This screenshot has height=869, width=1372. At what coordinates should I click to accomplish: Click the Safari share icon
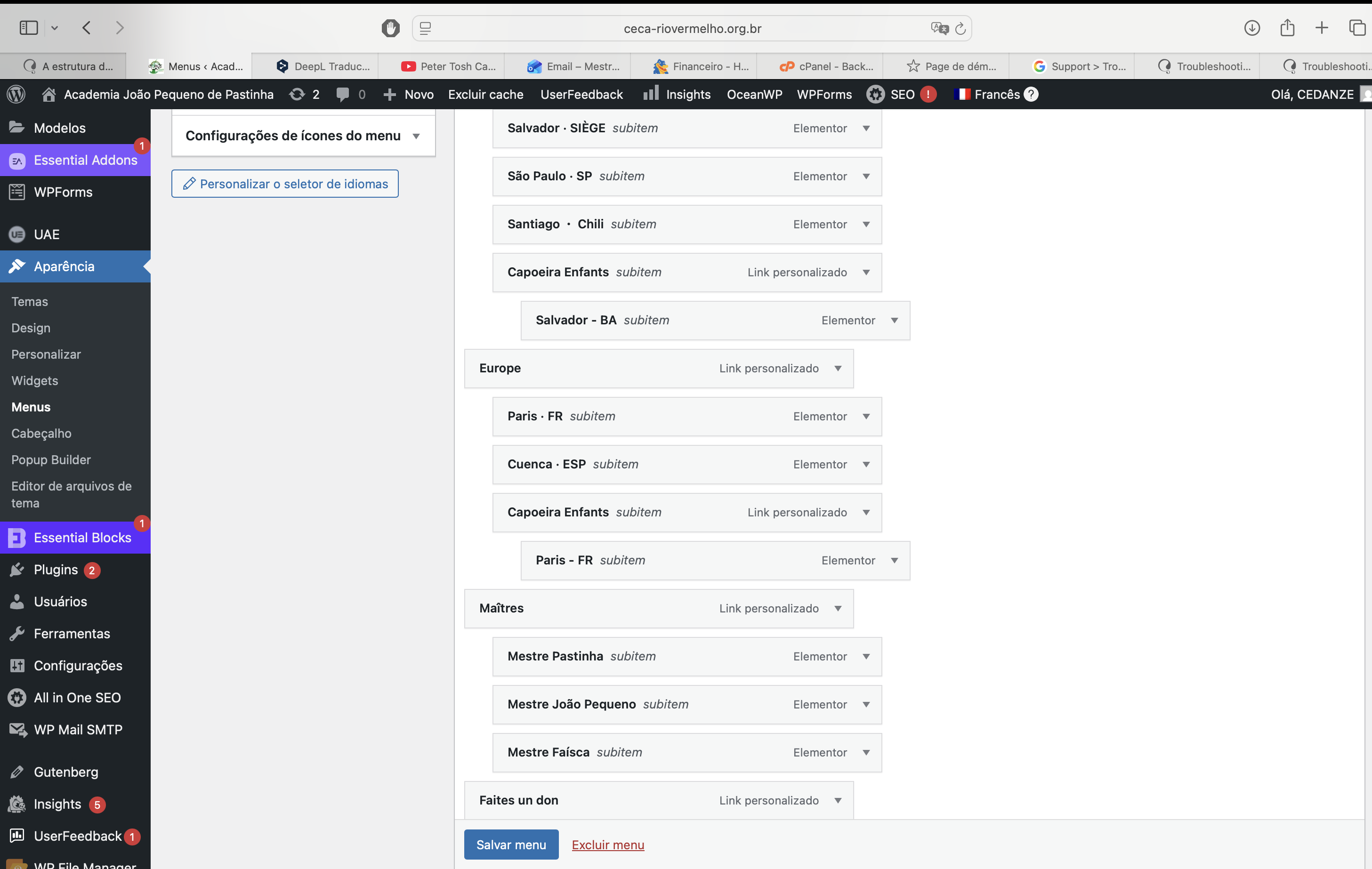[1287, 28]
